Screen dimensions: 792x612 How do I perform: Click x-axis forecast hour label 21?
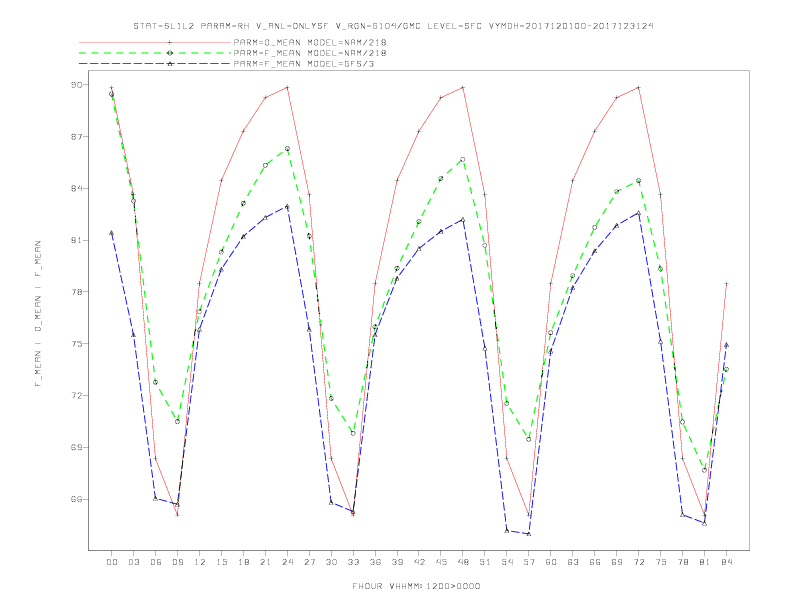[265, 562]
